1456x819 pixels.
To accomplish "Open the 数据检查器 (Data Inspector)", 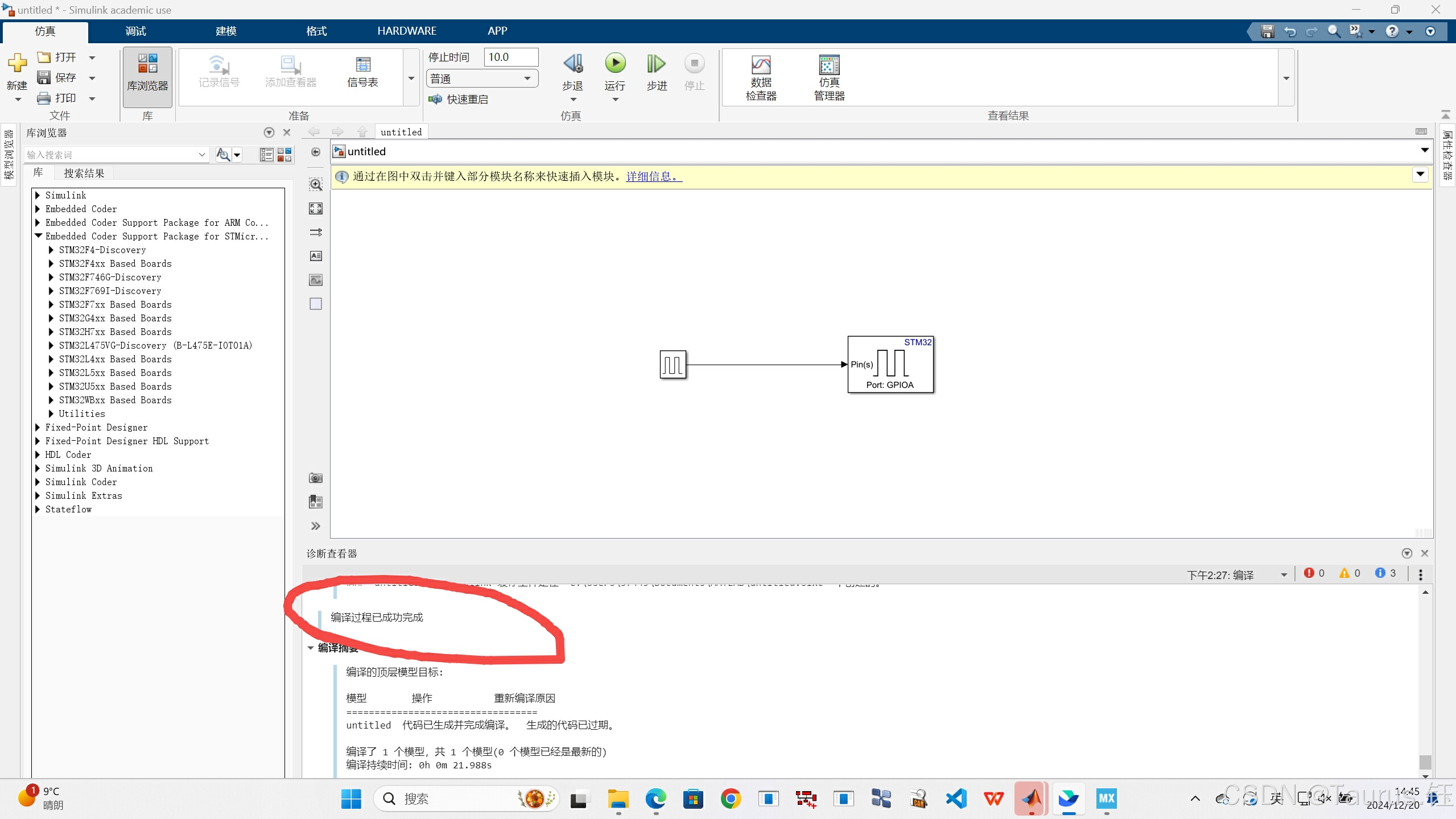I will click(761, 77).
